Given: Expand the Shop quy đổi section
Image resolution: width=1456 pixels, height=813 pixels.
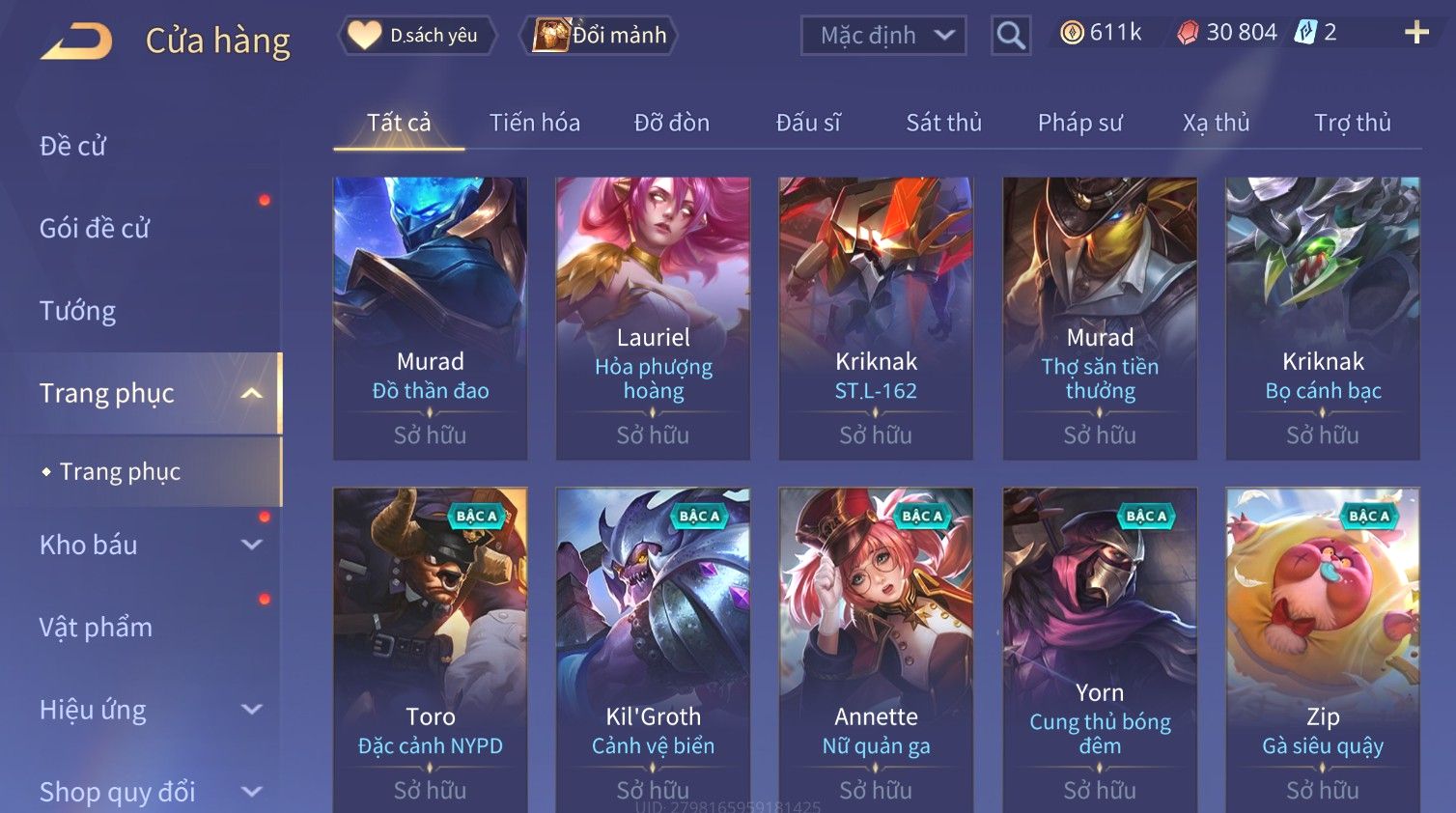Looking at the screenshot, I should click(252, 792).
